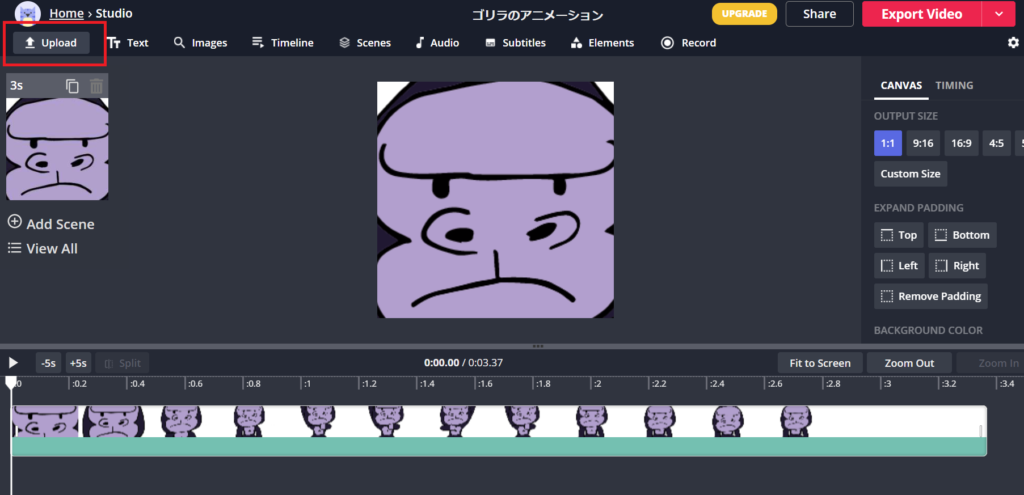Open the Timeline tool
Screen dimensions: 1024x495
pyautogui.click(x=283, y=43)
